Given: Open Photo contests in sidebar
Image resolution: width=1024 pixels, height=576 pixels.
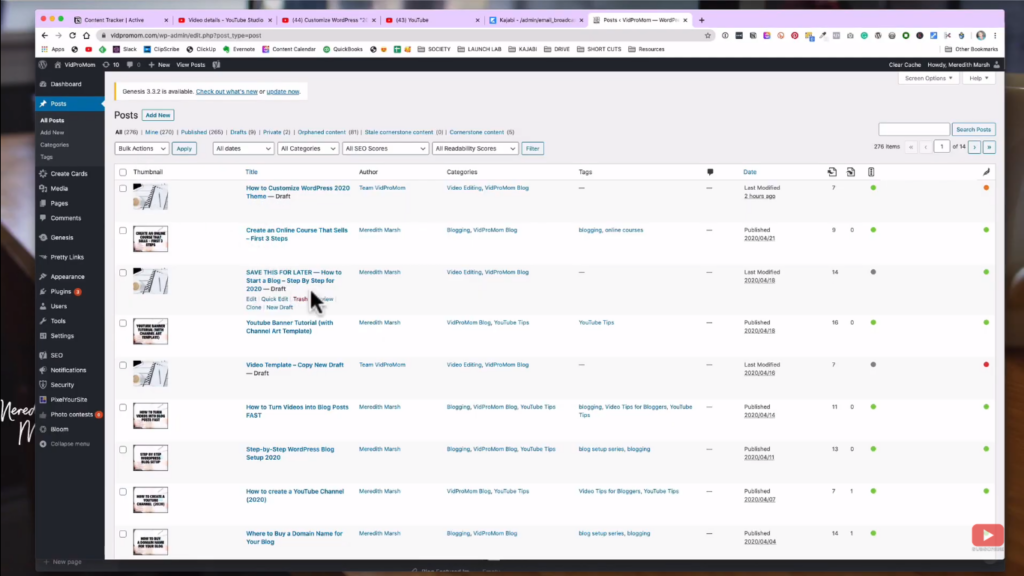Looking at the screenshot, I should [71, 415].
